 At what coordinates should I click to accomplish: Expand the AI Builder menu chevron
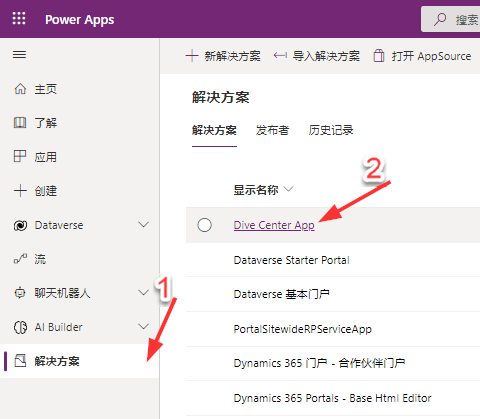coord(144,327)
